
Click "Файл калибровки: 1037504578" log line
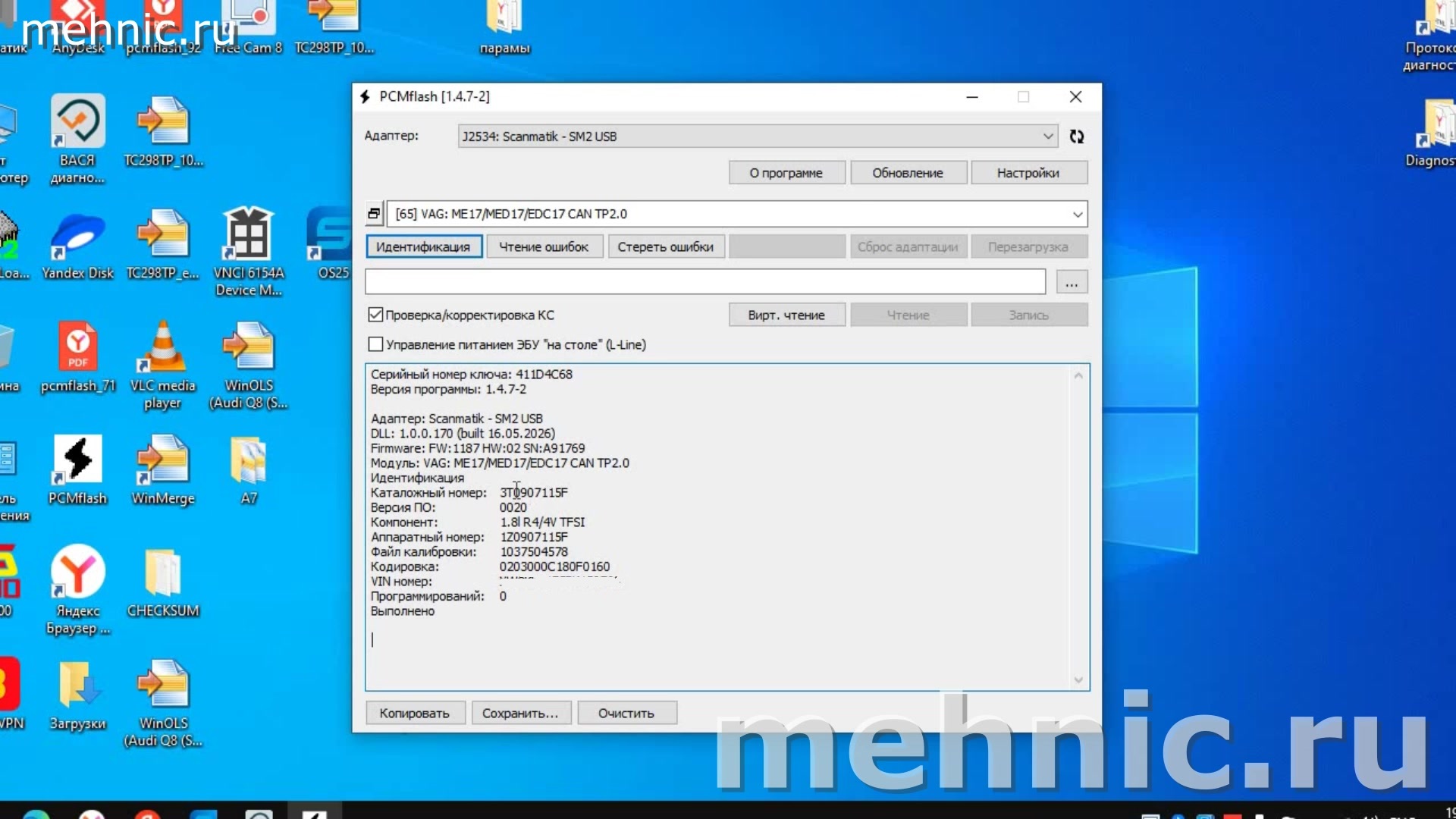(x=469, y=552)
